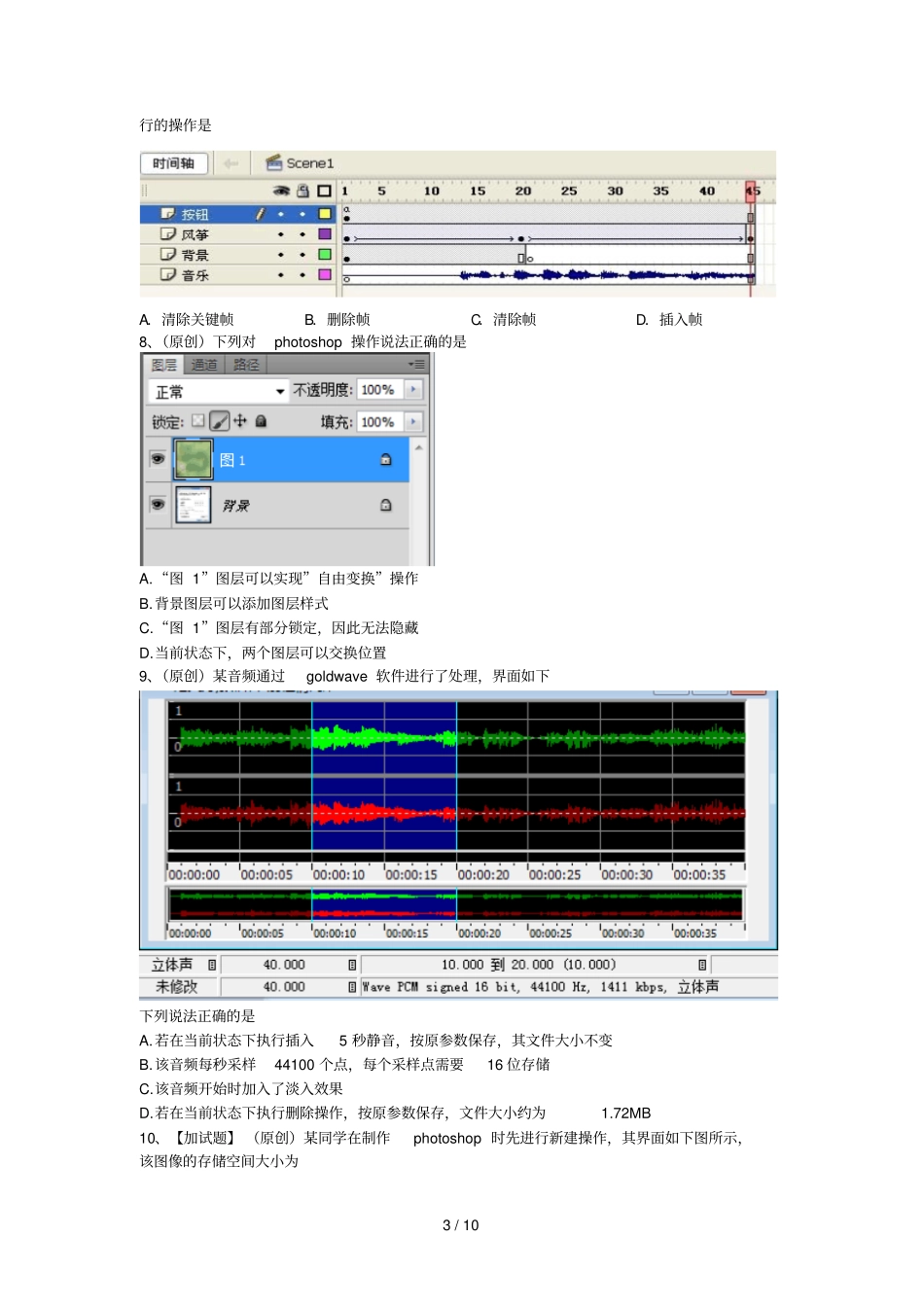Click the outline square icon in timeline header
The width and height of the screenshot is (924, 1308).
point(325,191)
